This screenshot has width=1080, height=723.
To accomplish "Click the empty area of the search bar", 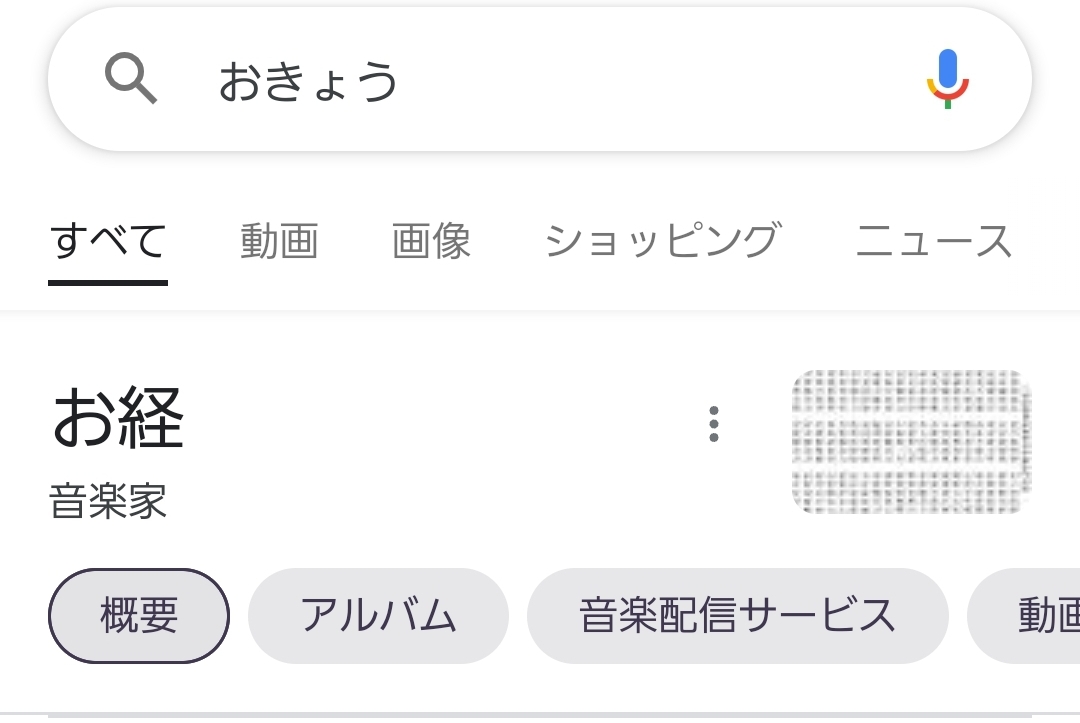I will tap(650, 80).
